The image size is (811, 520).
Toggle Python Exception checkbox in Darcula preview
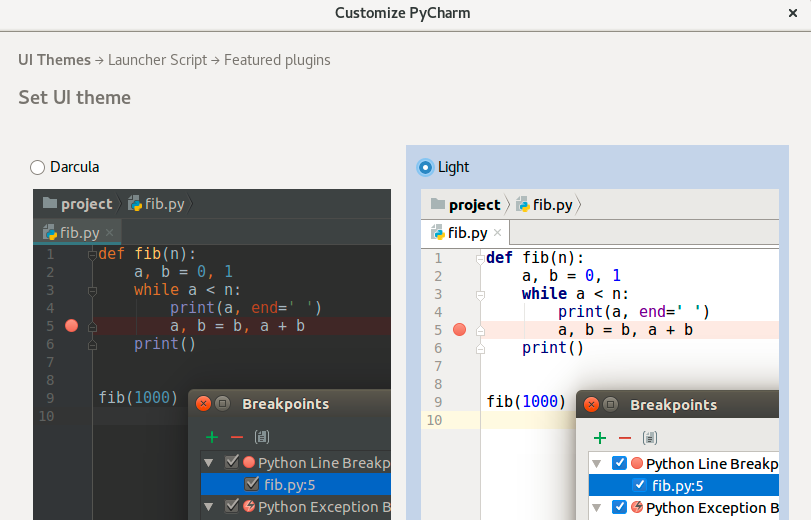[x=232, y=506]
